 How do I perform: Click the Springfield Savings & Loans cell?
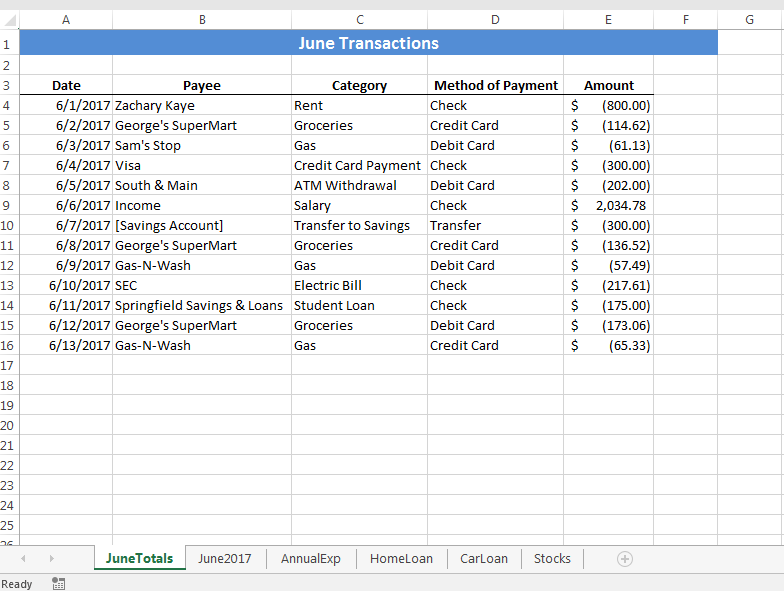click(x=199, y=305)
